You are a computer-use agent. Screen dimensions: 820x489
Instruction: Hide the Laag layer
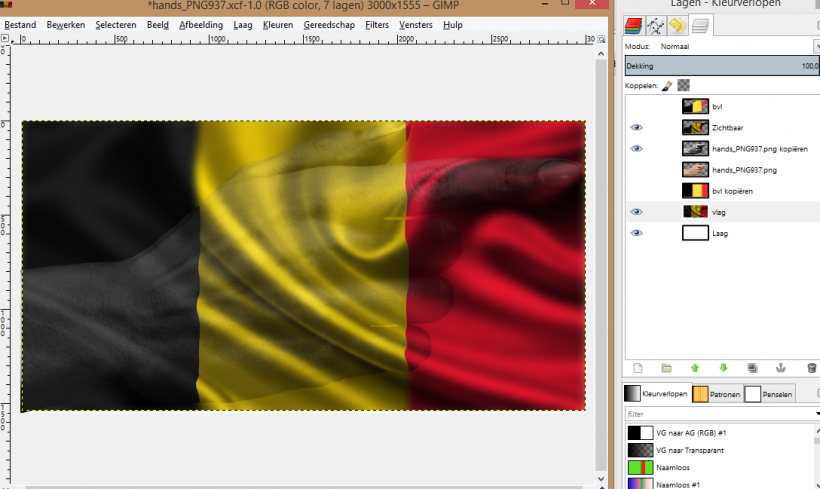tap(637, 233)
